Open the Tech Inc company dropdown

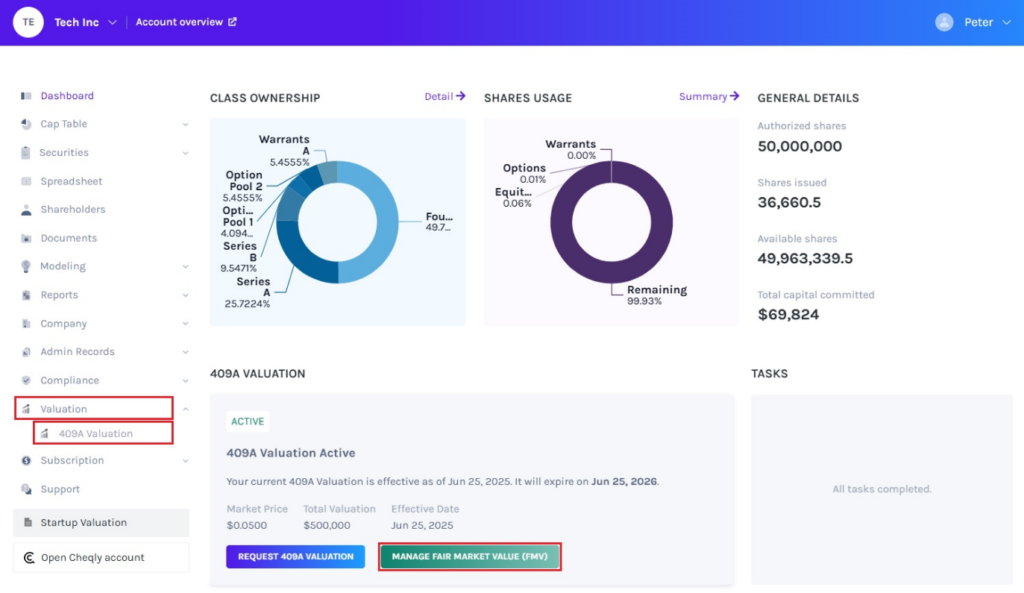[x=112, y=22]
